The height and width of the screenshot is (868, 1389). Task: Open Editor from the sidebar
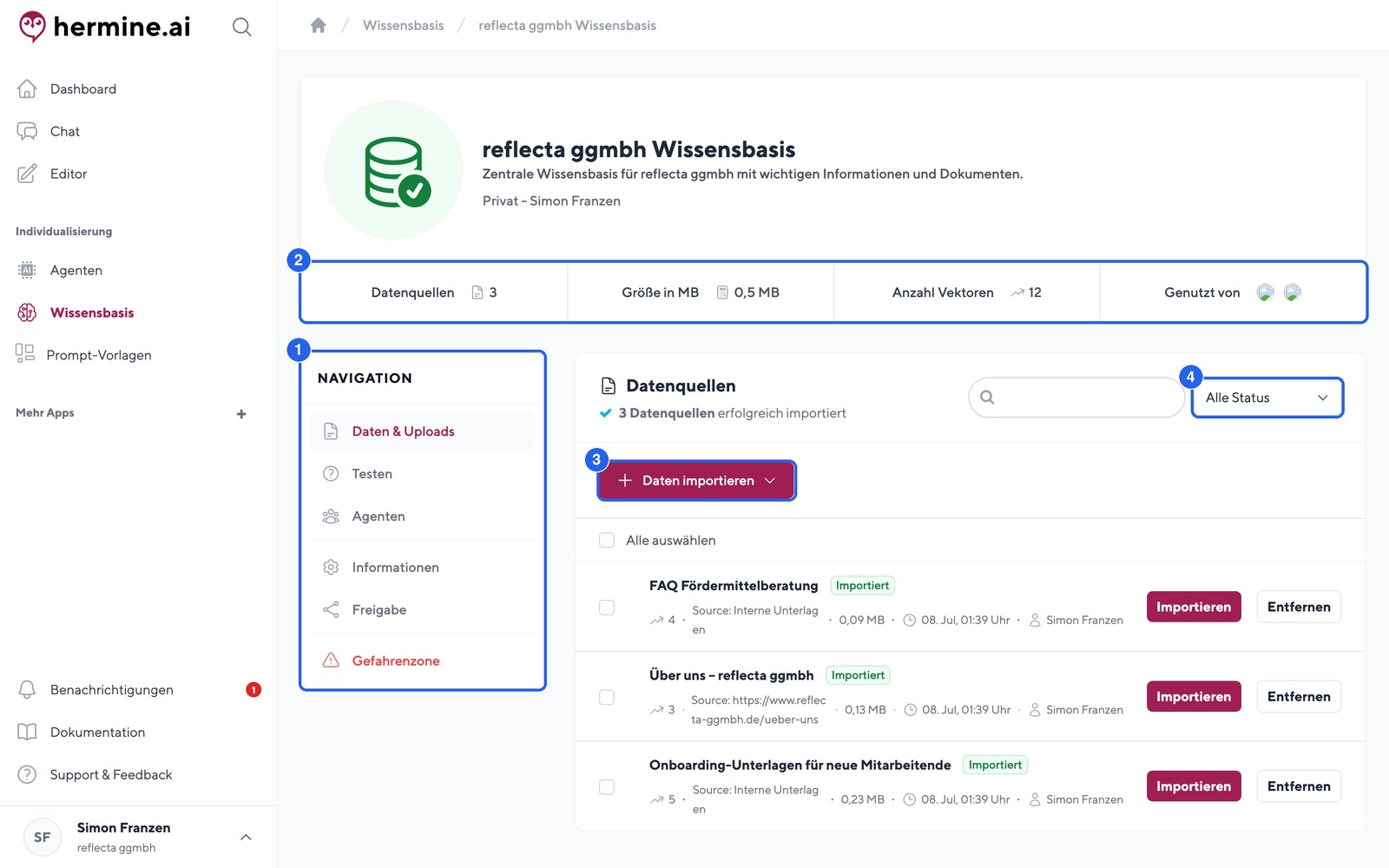pos(69,174)
